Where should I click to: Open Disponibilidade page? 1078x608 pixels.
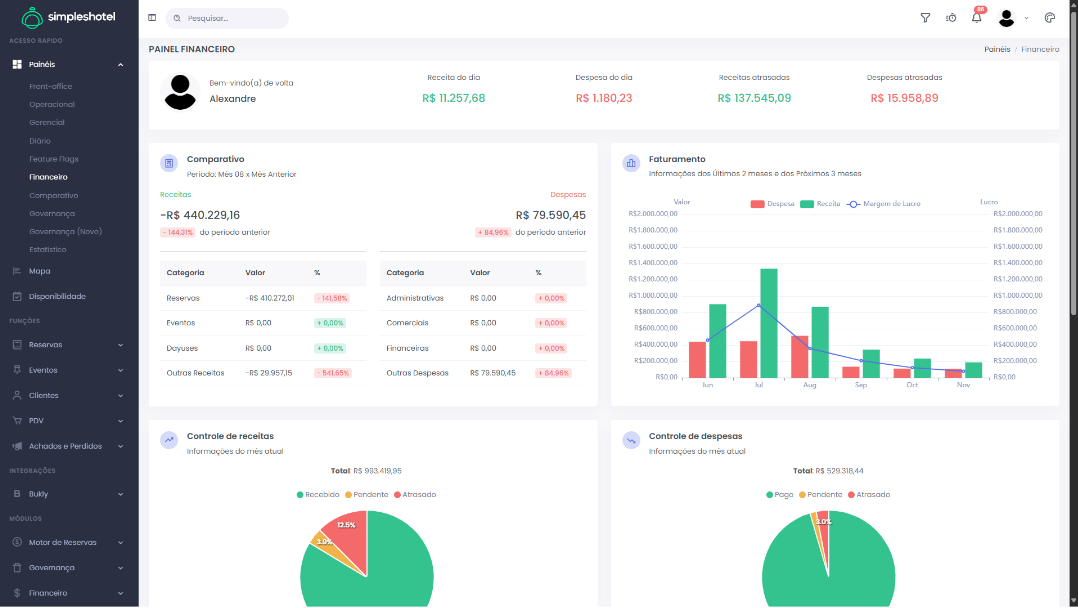coord(57,296)
